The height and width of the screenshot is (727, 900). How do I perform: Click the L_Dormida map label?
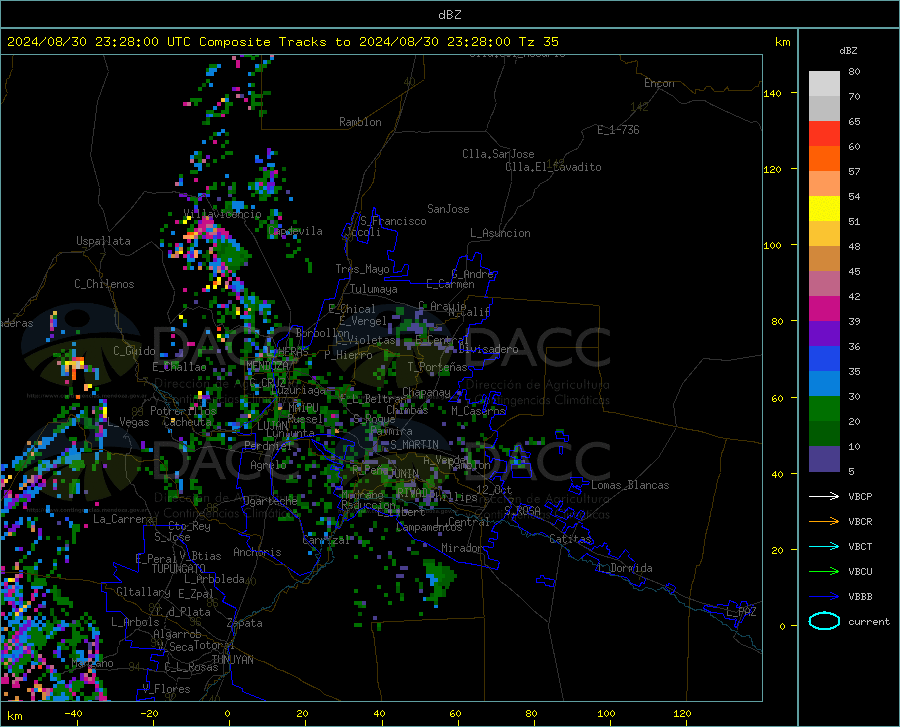point(624,568)
